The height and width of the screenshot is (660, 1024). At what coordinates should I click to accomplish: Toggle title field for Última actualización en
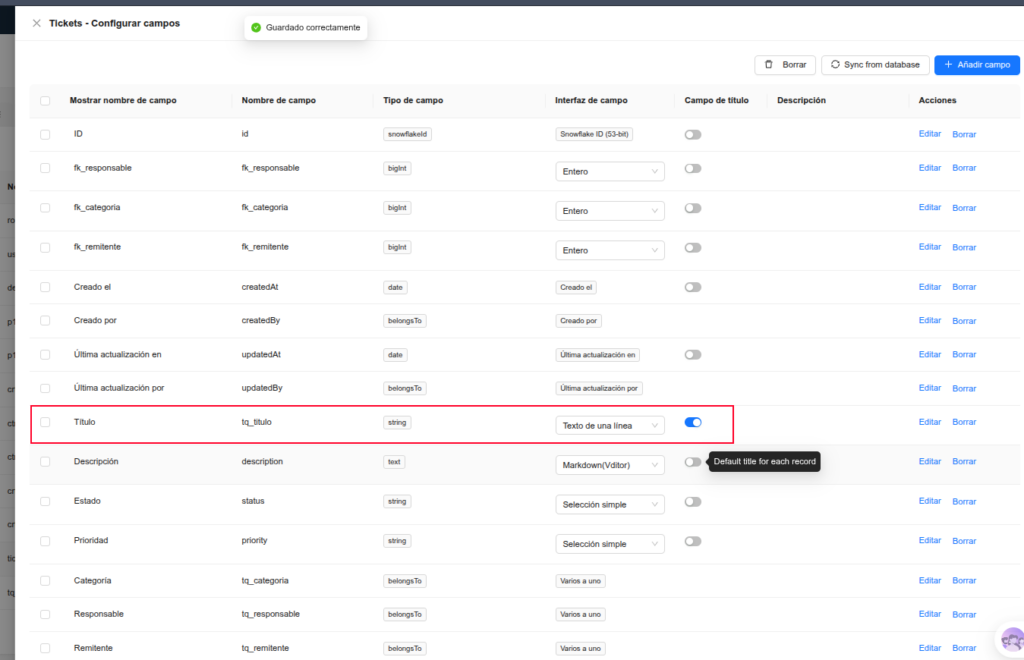693,355
